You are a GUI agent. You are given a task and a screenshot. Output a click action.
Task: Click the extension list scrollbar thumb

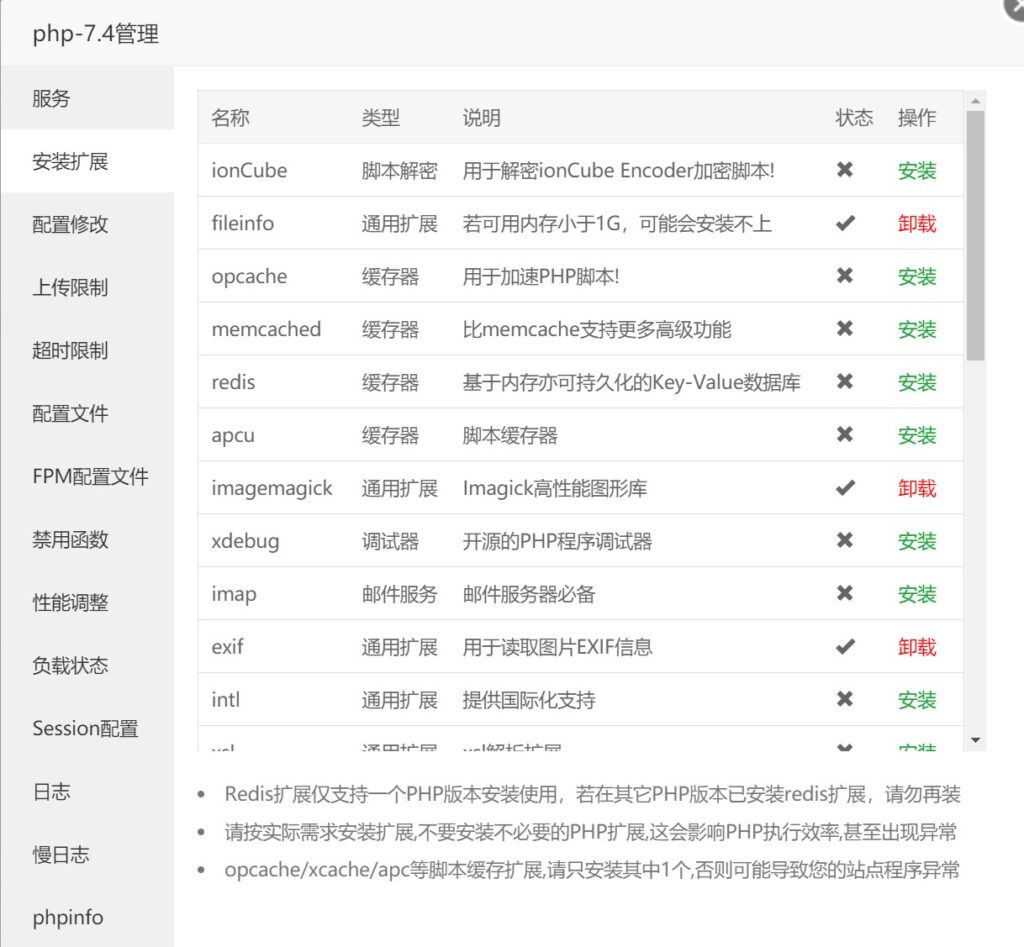tap(975, 235)
